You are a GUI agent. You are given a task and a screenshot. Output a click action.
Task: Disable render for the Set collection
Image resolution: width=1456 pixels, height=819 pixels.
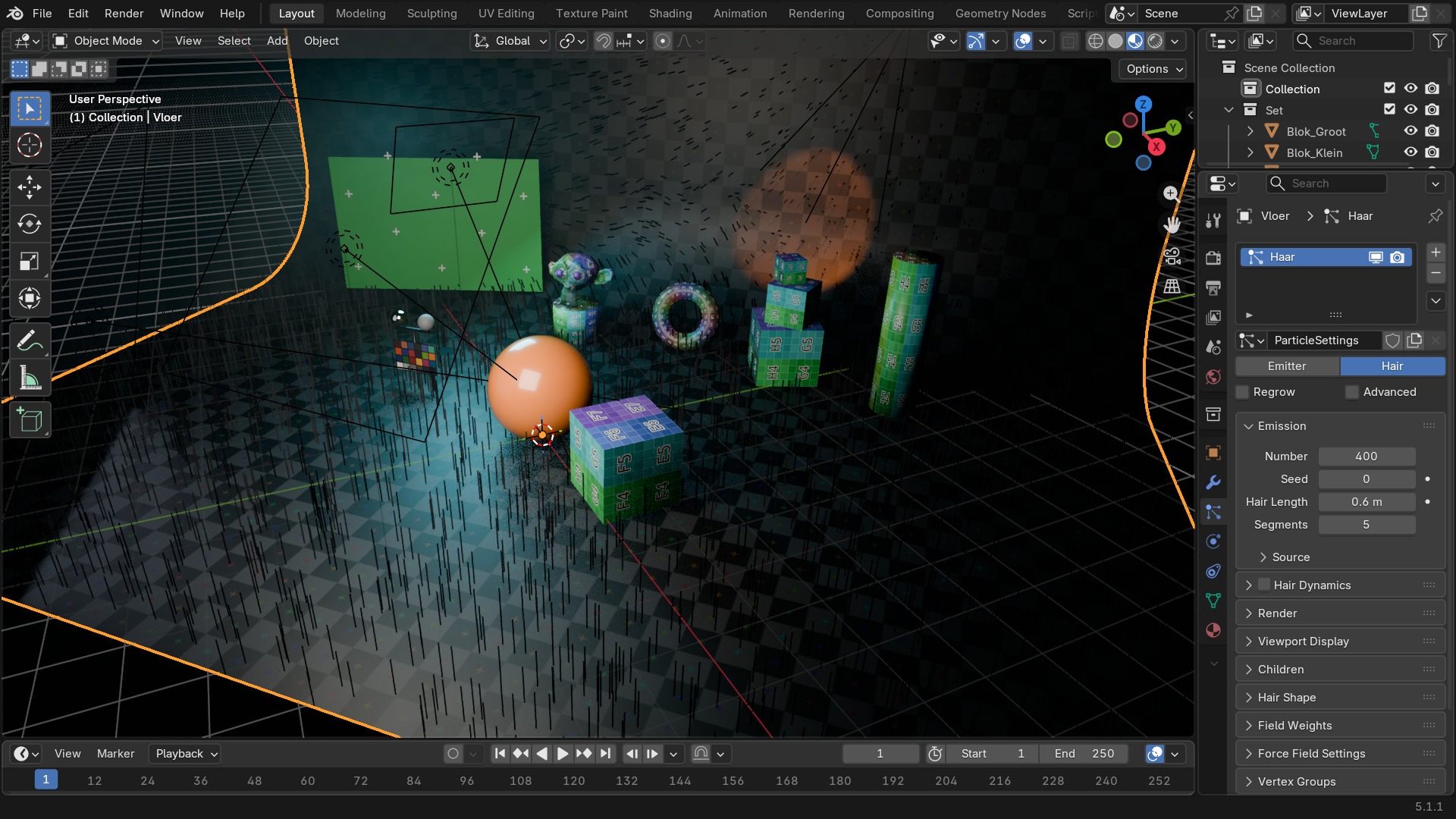1432,110
